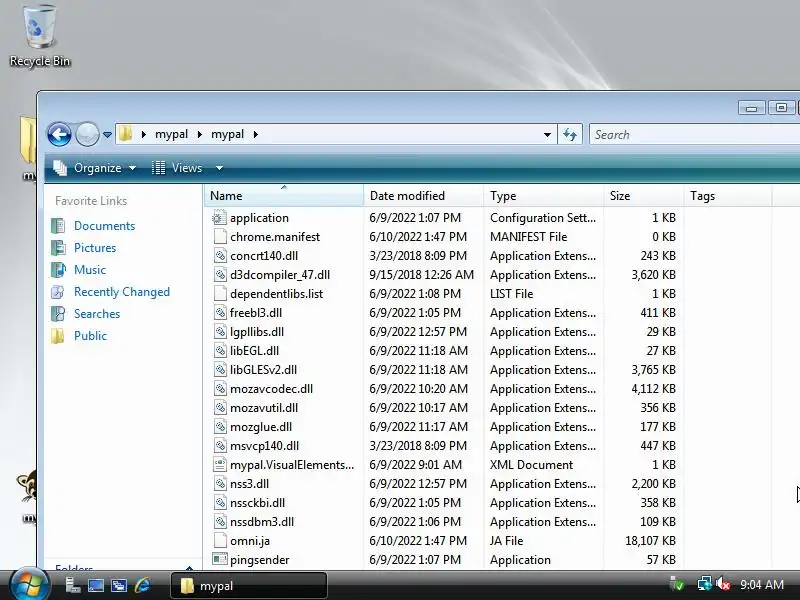The width and height of the screenshot is (800, 600).
Task: Open the Public folder link
Action: [x=90, y=336]
